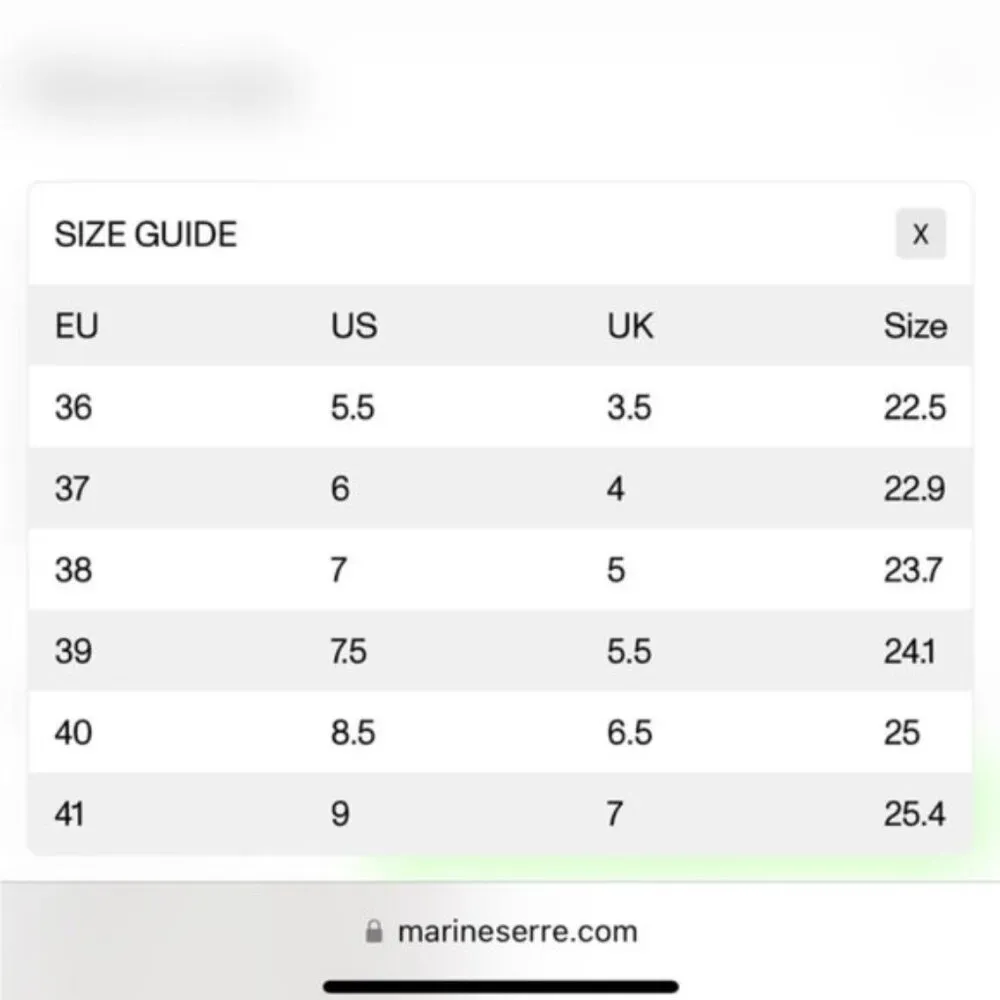The height and width of the screenshot is (1000, 1000).
Task: Tap the marineserre.com address text
Action: (517, 932)
